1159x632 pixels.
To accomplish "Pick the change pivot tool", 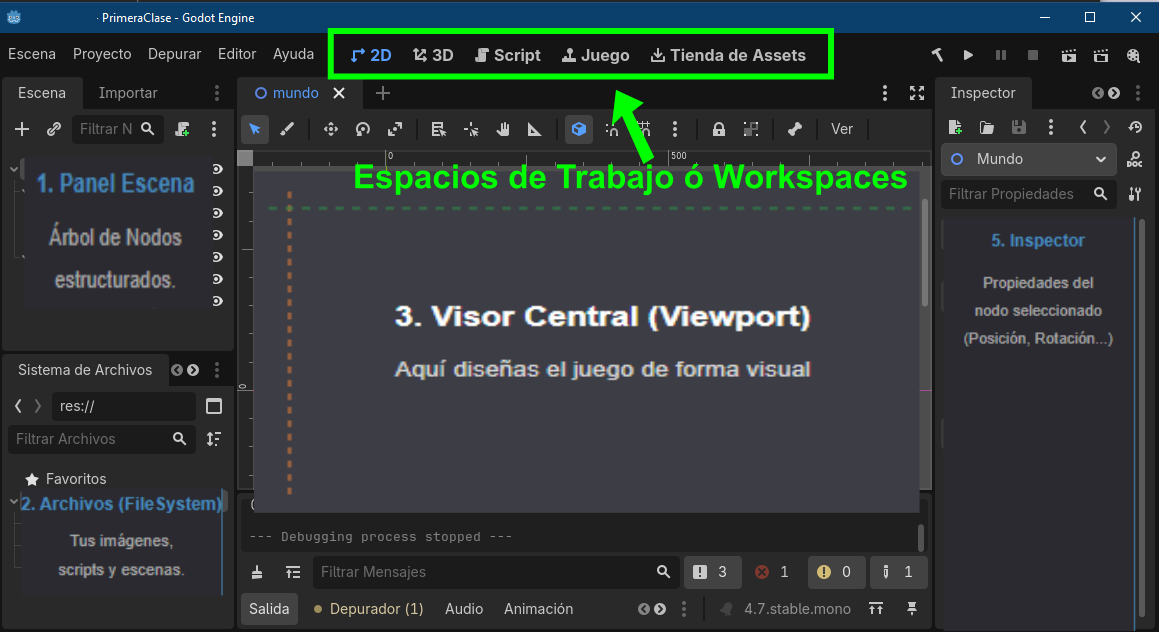I will [471, 129].
